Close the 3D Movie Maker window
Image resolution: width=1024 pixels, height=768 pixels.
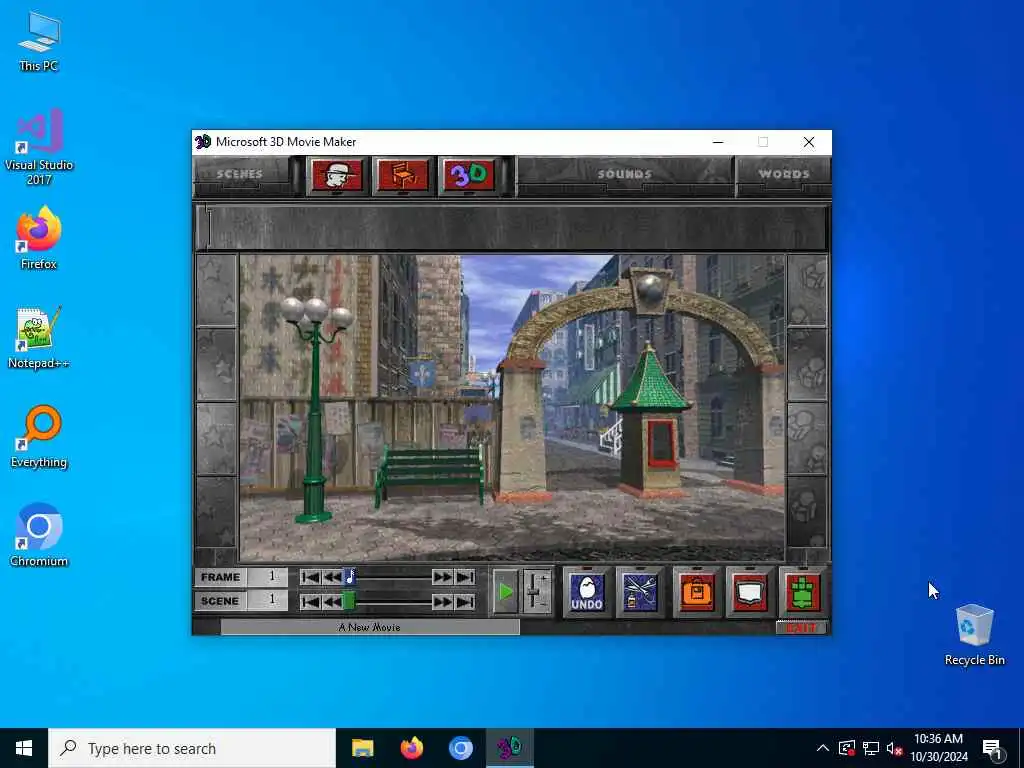pyautogui.click(x=808, y=142)
